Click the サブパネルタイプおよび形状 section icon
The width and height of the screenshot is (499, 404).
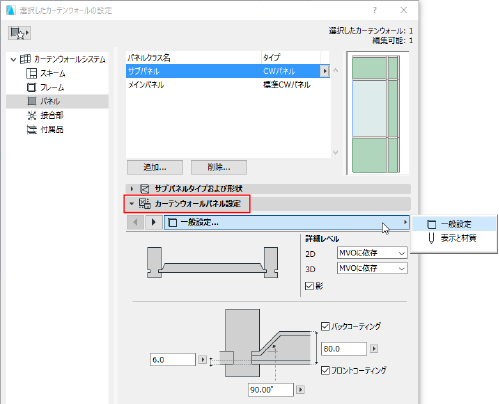pos(145,189)
